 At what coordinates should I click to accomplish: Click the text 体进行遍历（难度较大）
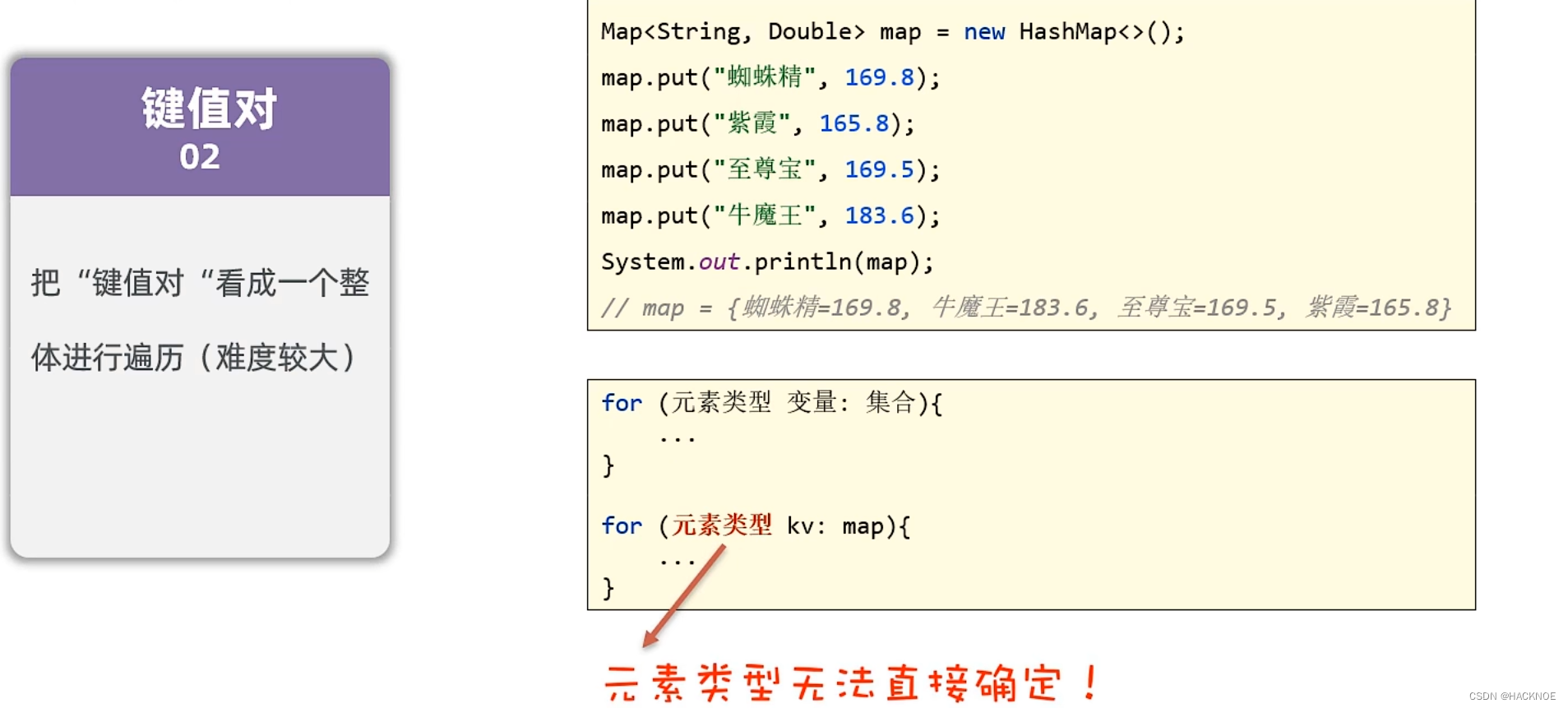point(194,358)
